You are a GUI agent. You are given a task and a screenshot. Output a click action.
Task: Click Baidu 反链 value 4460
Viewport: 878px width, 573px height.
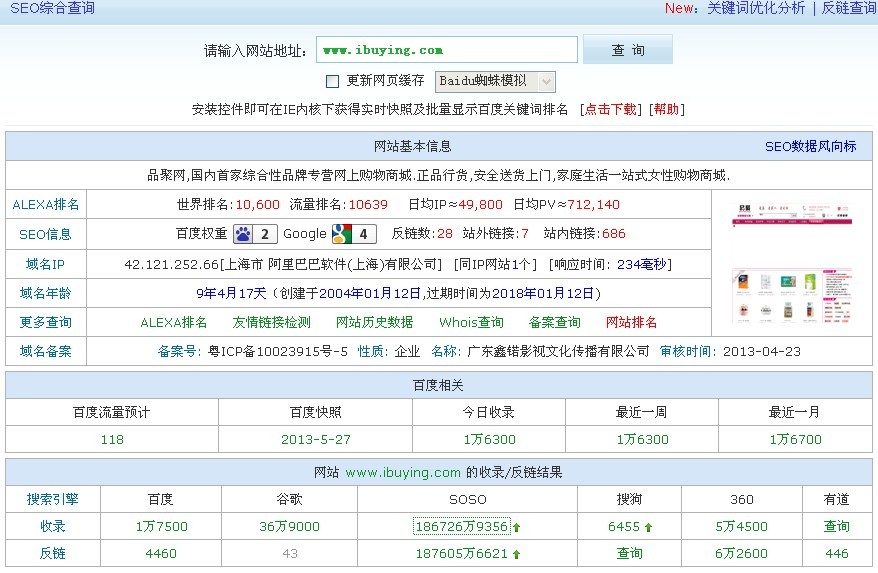point(161,554)
